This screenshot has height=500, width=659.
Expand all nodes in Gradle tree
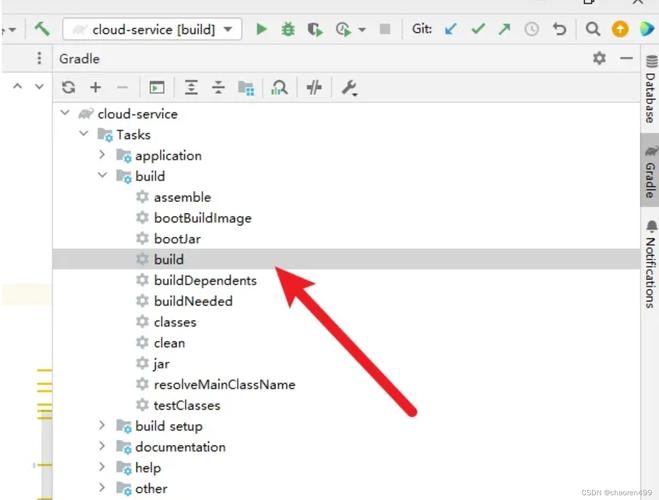pos(191,88)
